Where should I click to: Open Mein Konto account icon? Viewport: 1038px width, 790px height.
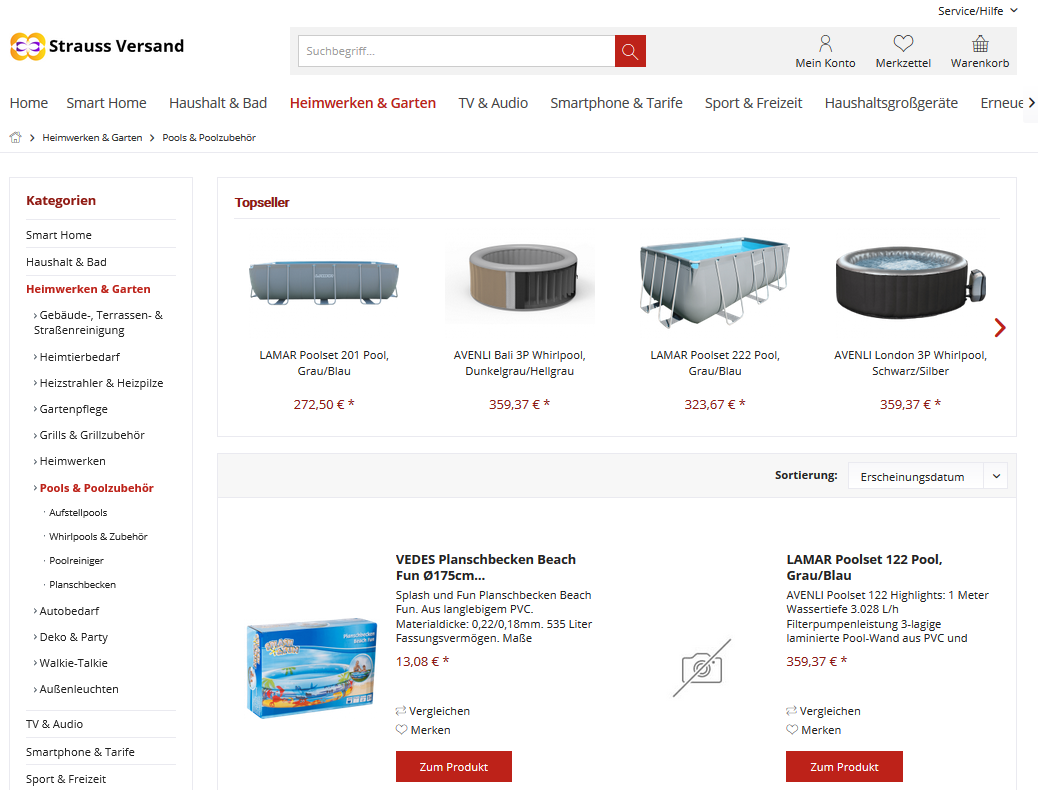[x=825, y=52]
